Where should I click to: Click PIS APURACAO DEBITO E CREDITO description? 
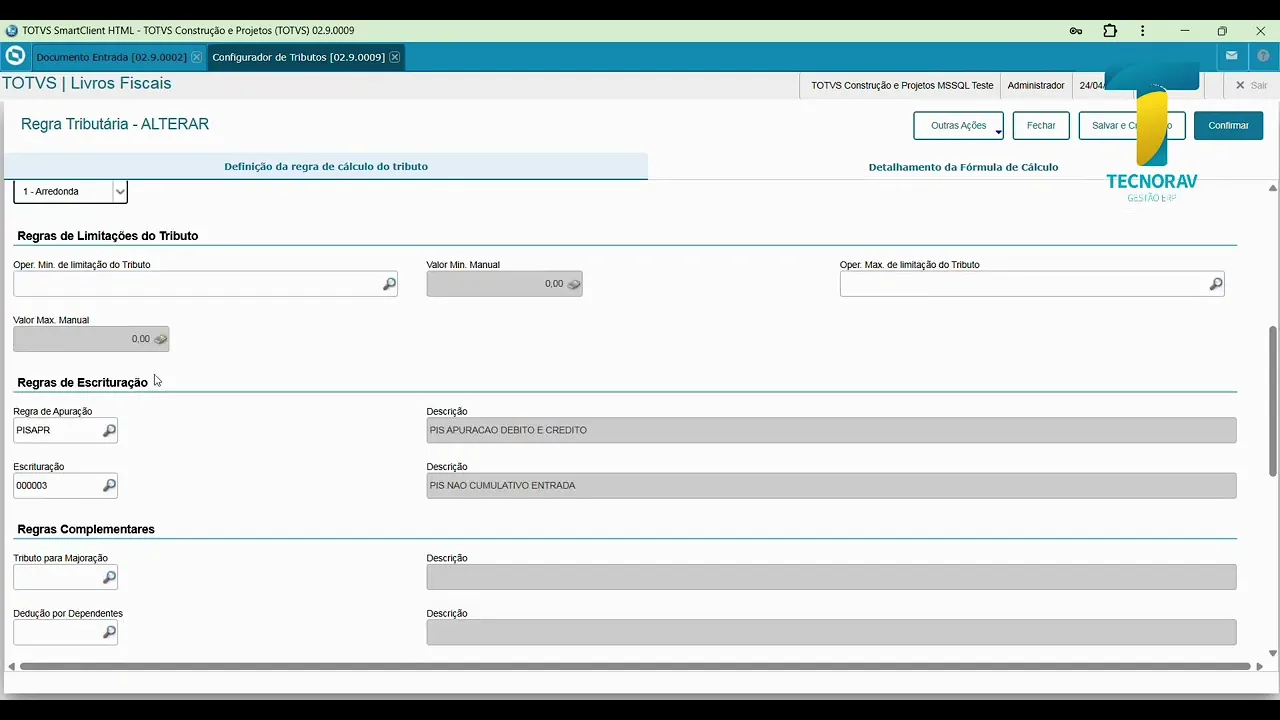pyautogui.click(x=831, y=430)
